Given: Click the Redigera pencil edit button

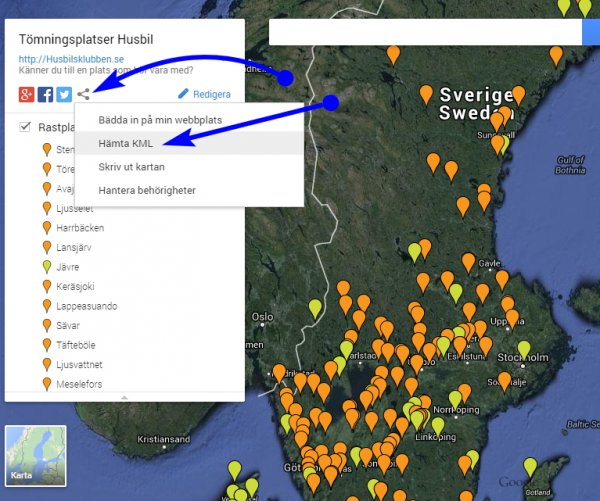Looking at the screenshot, I should 204,94.
